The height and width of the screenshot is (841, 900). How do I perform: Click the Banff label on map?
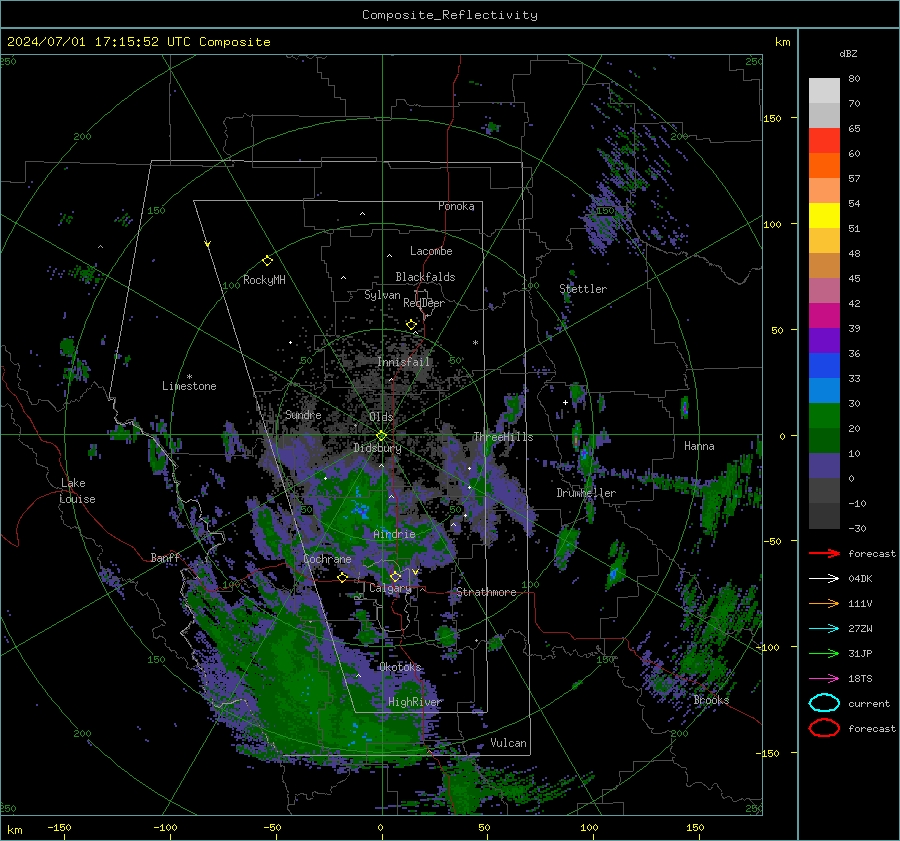165,557
